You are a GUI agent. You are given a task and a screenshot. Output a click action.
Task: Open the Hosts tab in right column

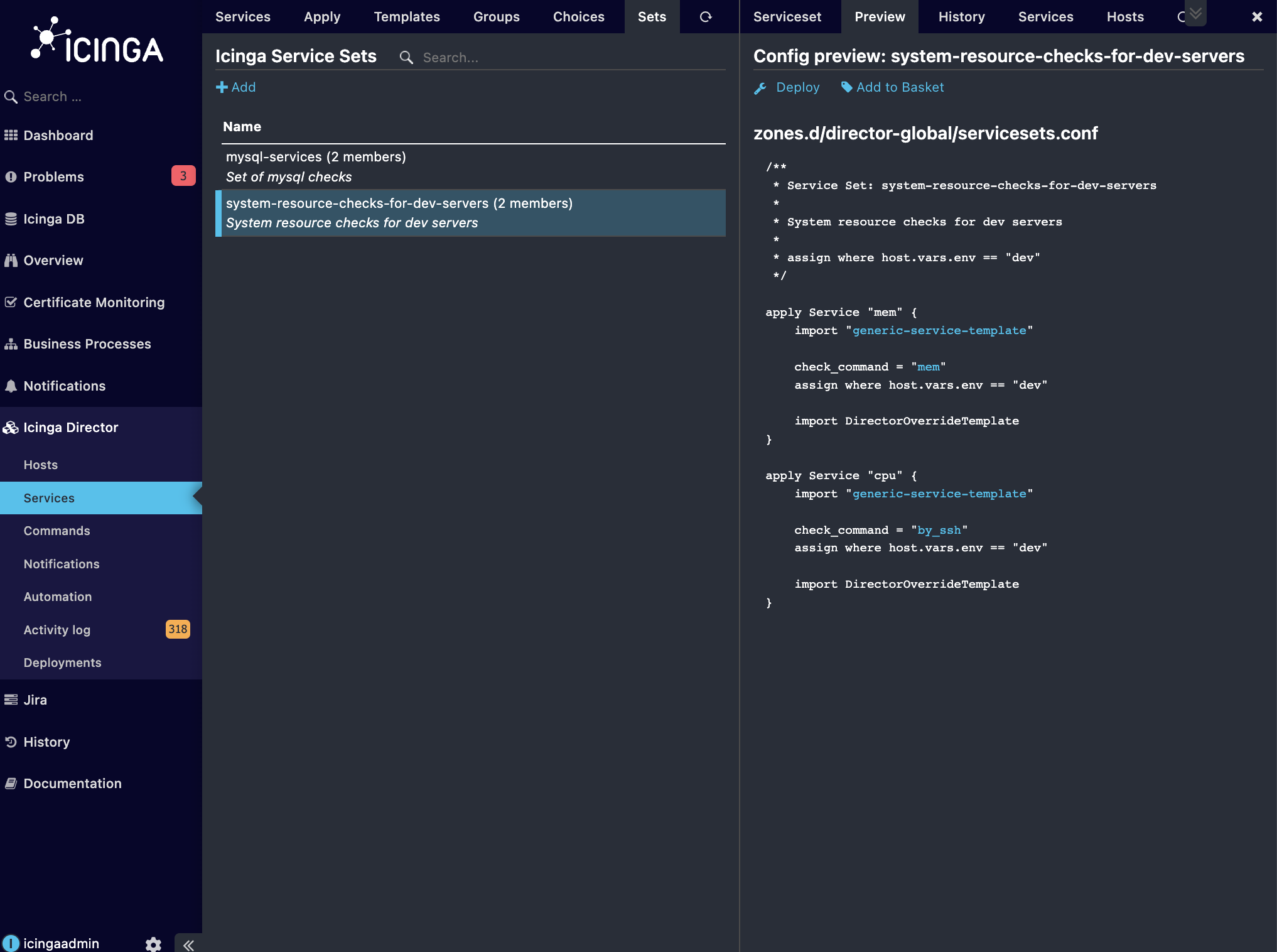tap(1125, 17)
